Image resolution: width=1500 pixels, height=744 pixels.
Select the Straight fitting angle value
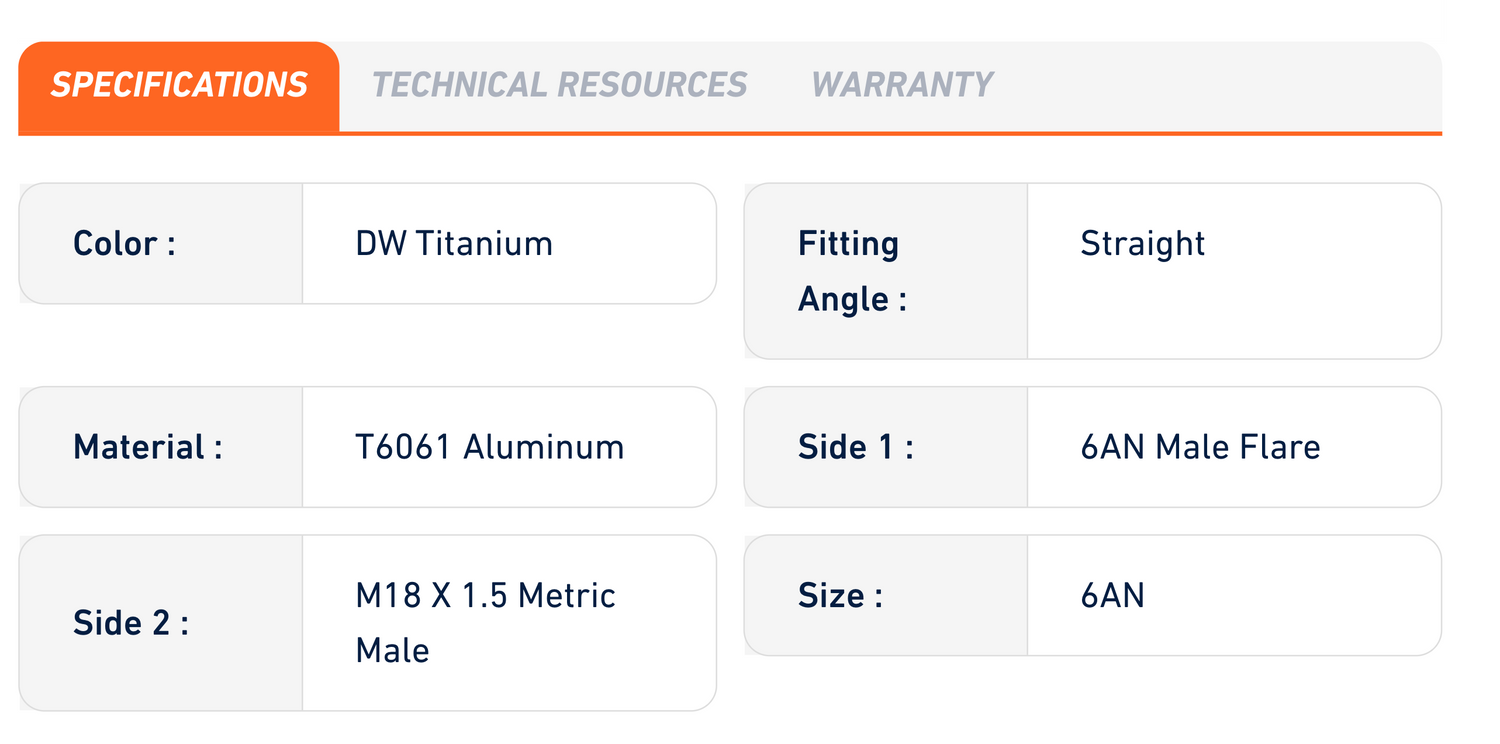pos(1143,243)
